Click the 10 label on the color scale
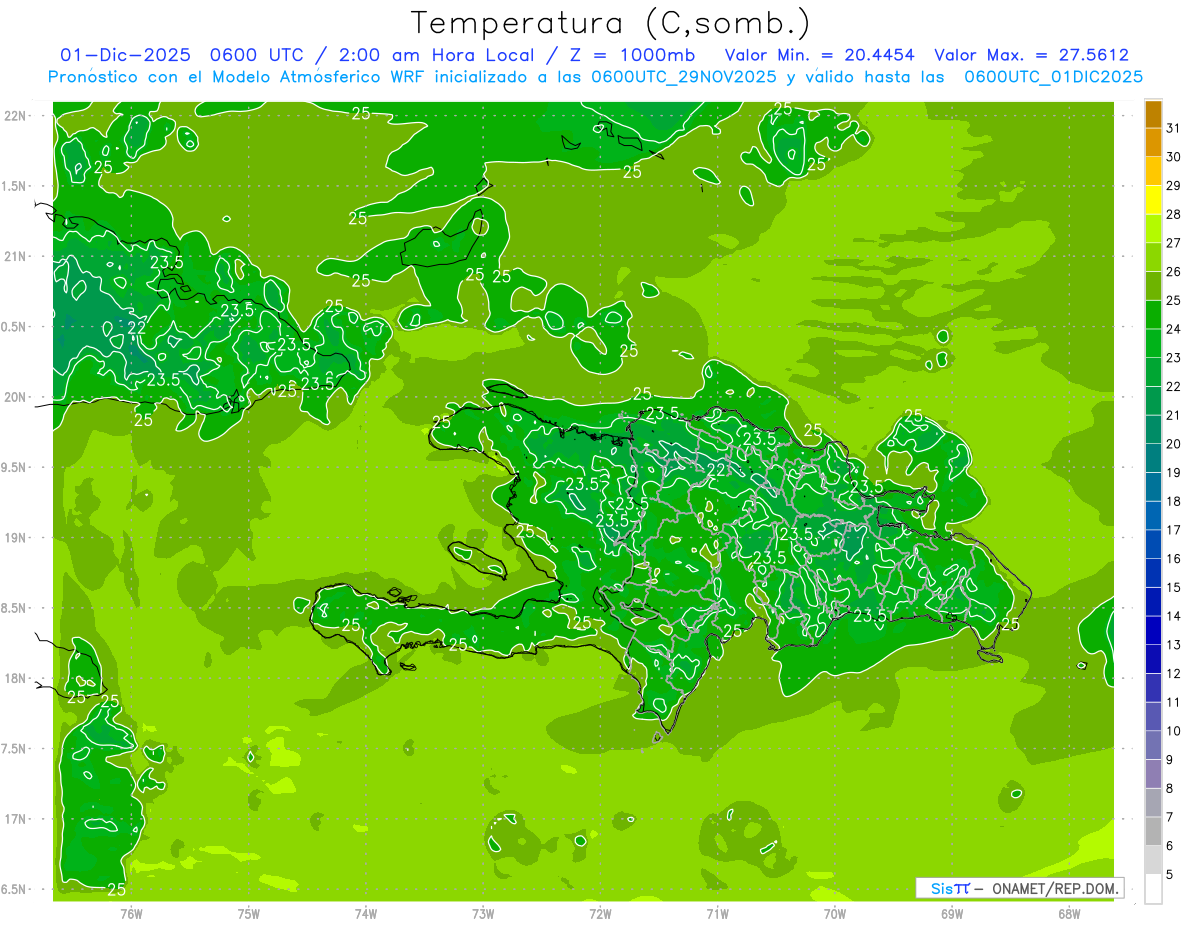Image resolution: width=1200 pixels, height=927 pixels. [x=1174, y=731]
